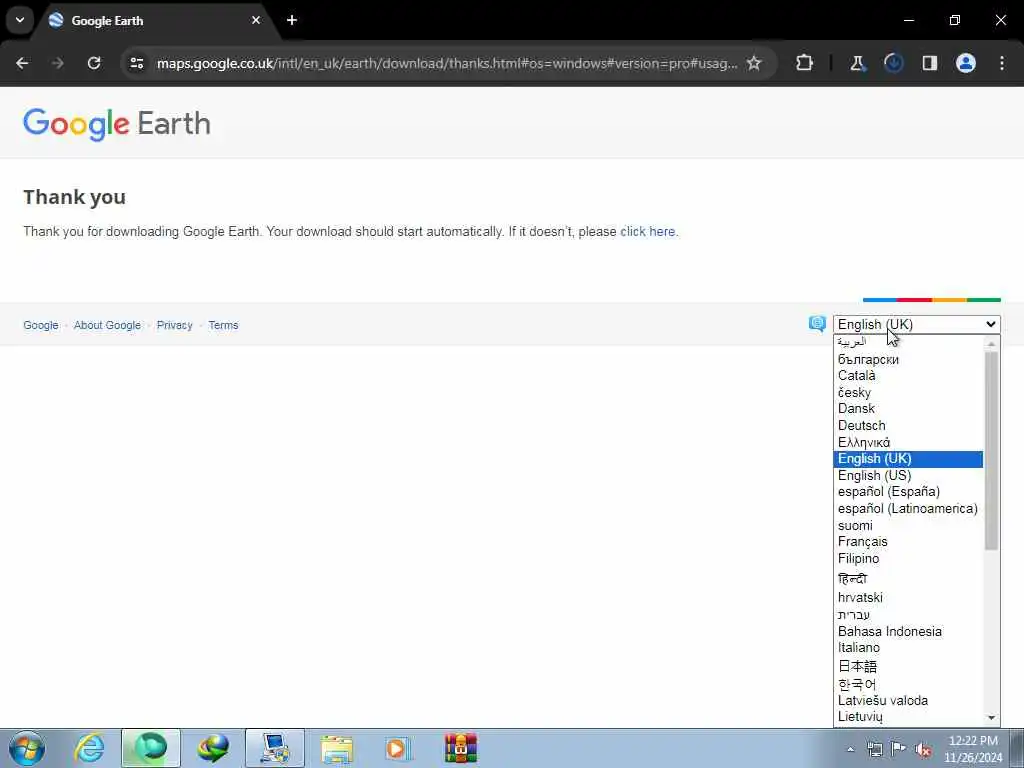Viewport: 1024px width, 768px height.
Task: Open the Chrome profile avatar
Action: [966, 63]
